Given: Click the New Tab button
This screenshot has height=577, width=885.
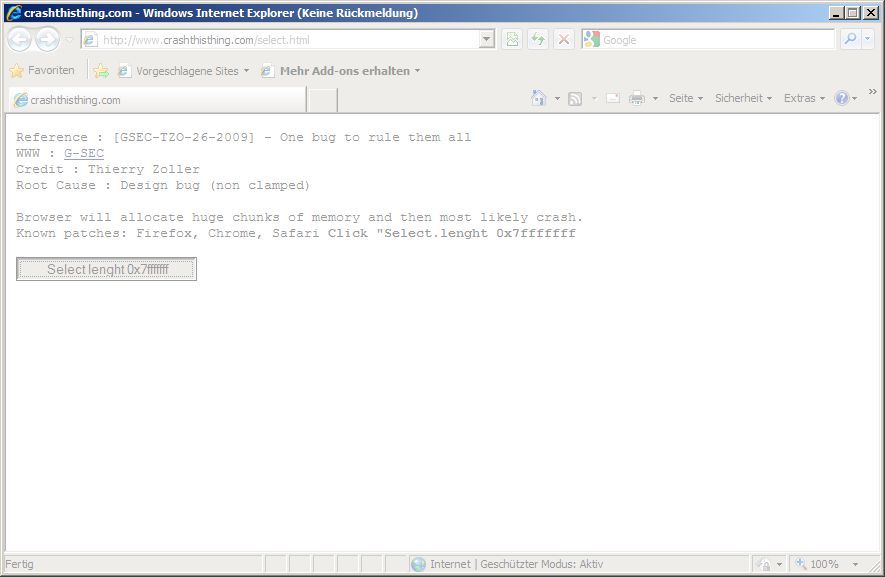Looking at the screenshot, I should tap(322, 100).
